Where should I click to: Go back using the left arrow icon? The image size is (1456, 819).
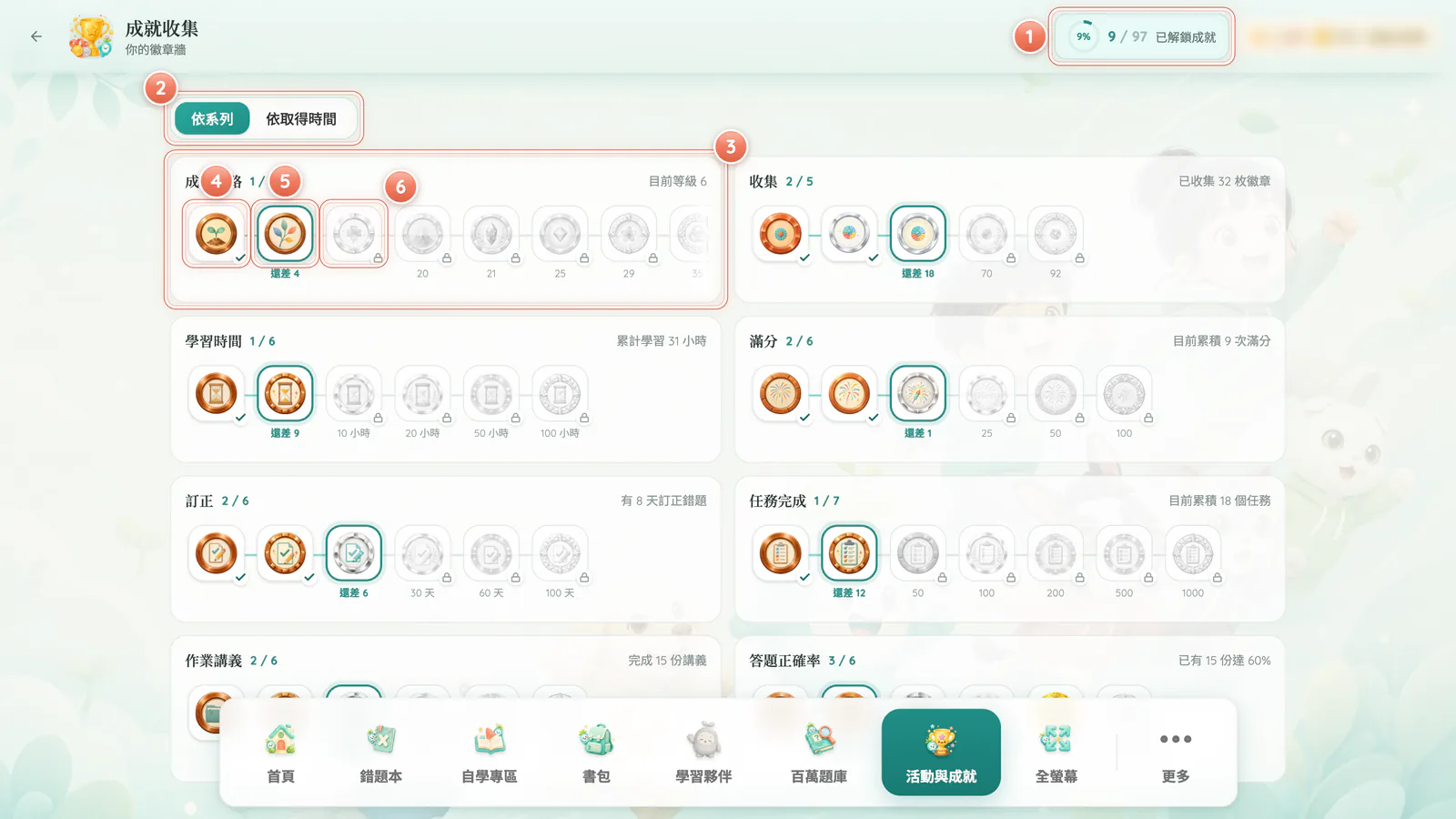coord(36,36)
